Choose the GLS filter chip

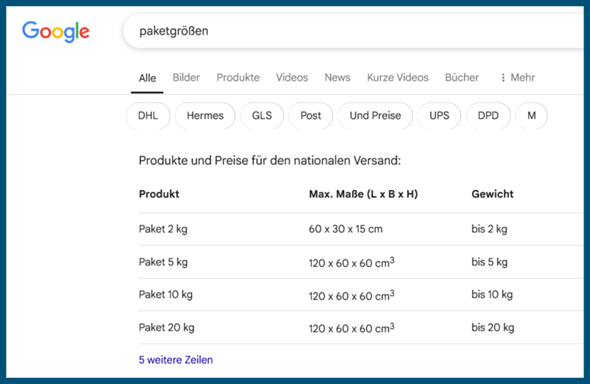(262, 115)
